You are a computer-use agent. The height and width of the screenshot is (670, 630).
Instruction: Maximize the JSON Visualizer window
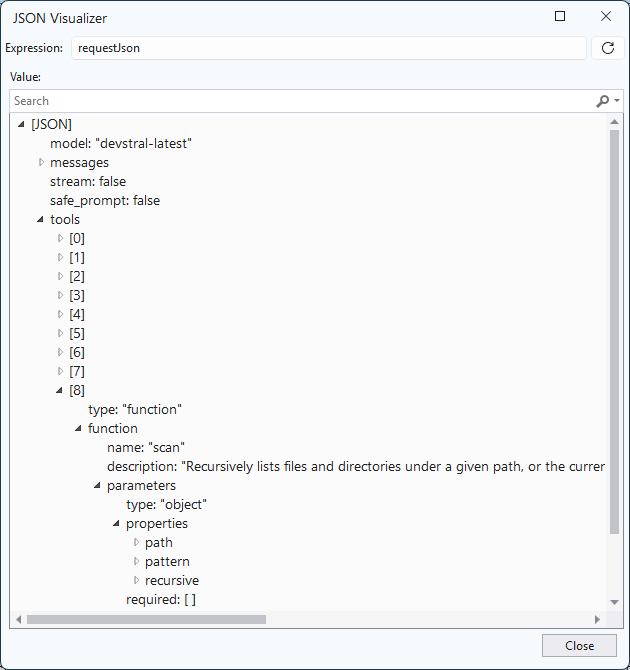560,16
